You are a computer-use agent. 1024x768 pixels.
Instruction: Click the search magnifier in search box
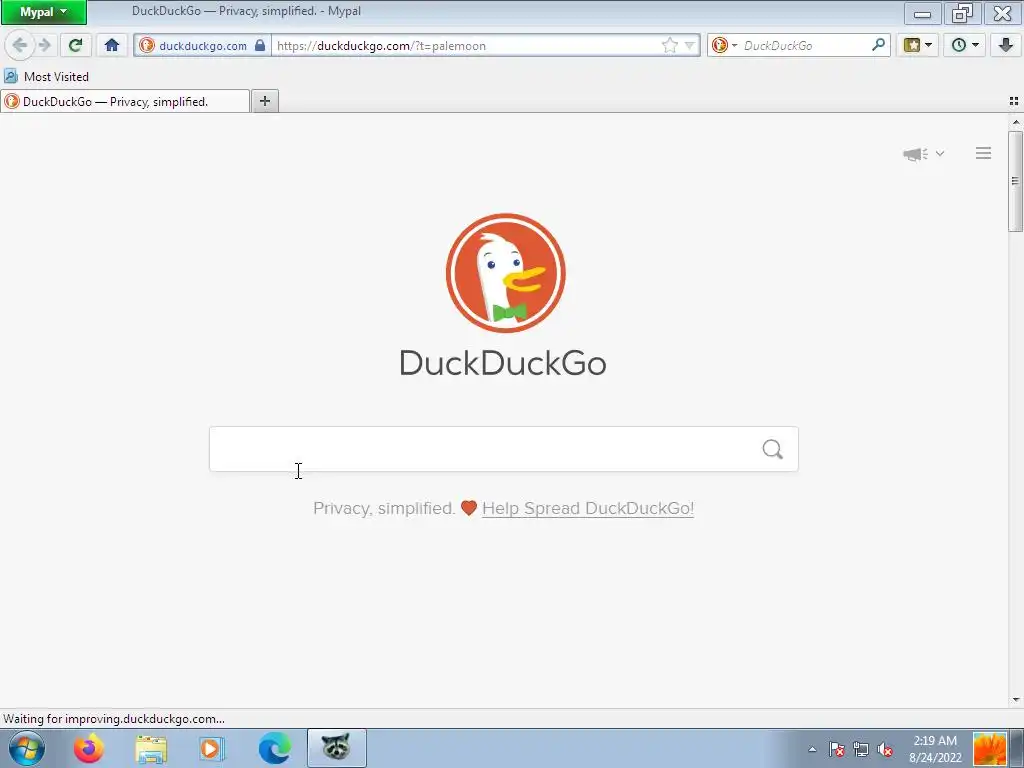(773, 449)
